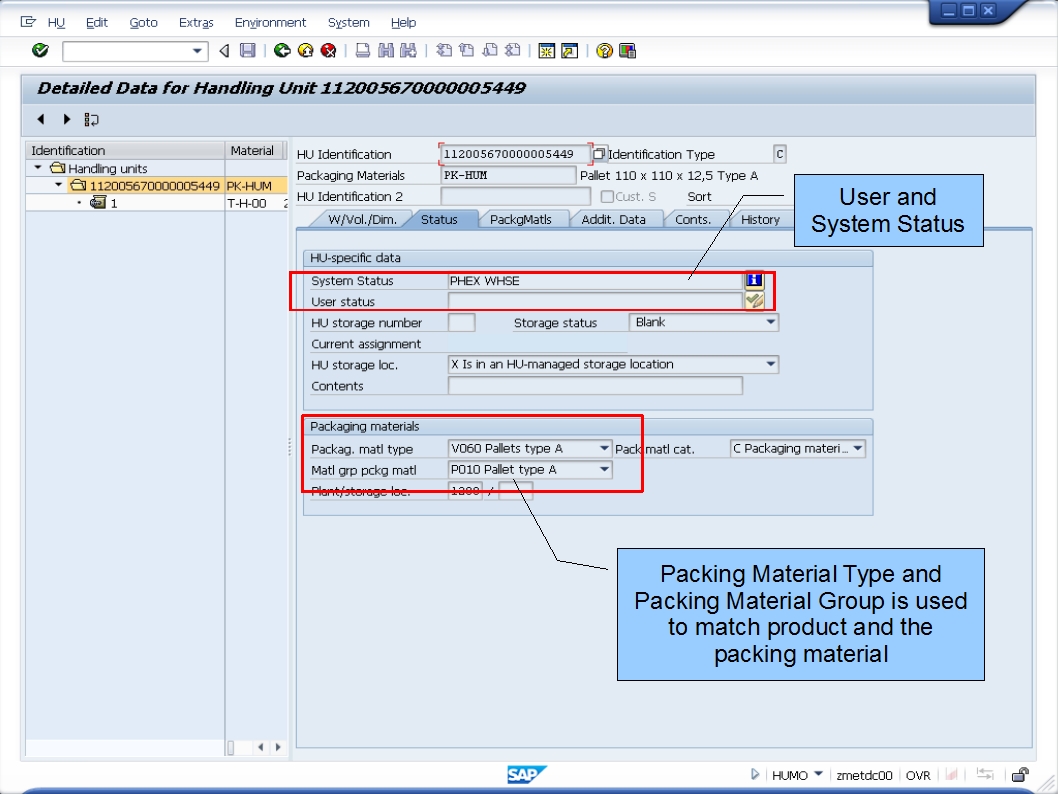
Task: Click the Continue (Enter) checkmark button
Action: click(x=40, y=50)
